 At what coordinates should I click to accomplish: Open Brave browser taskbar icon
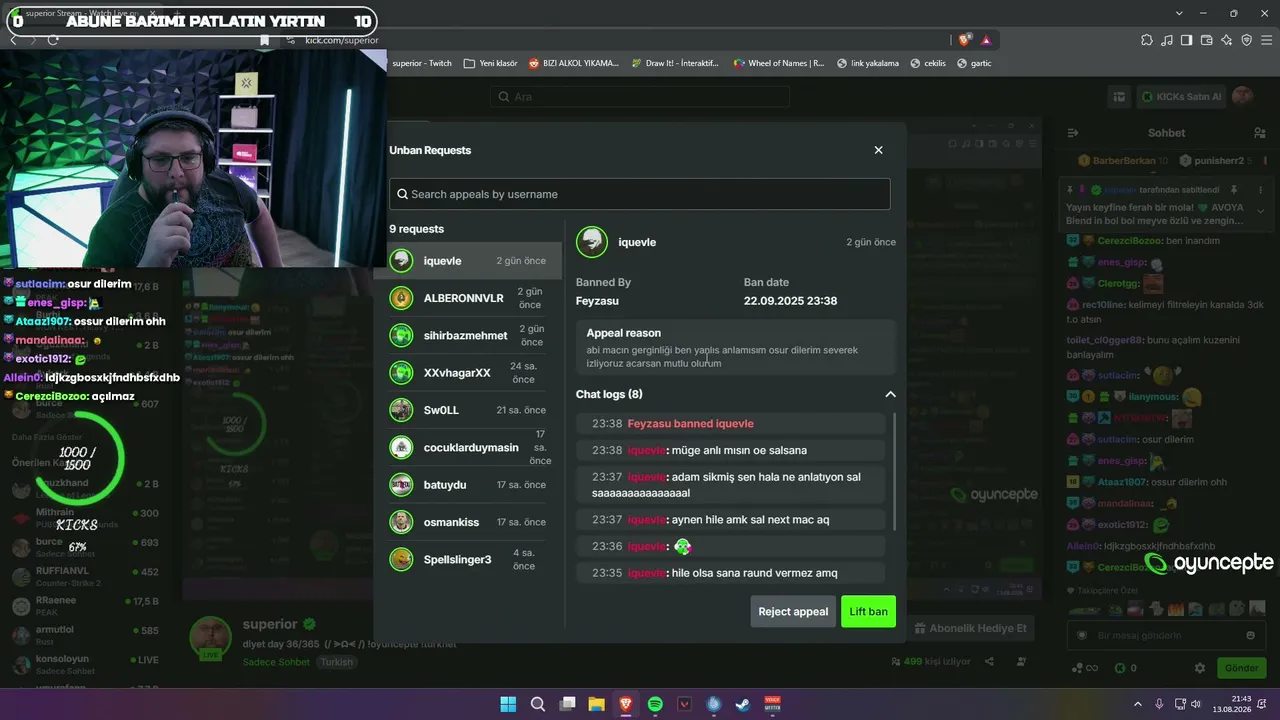point(626,704)
